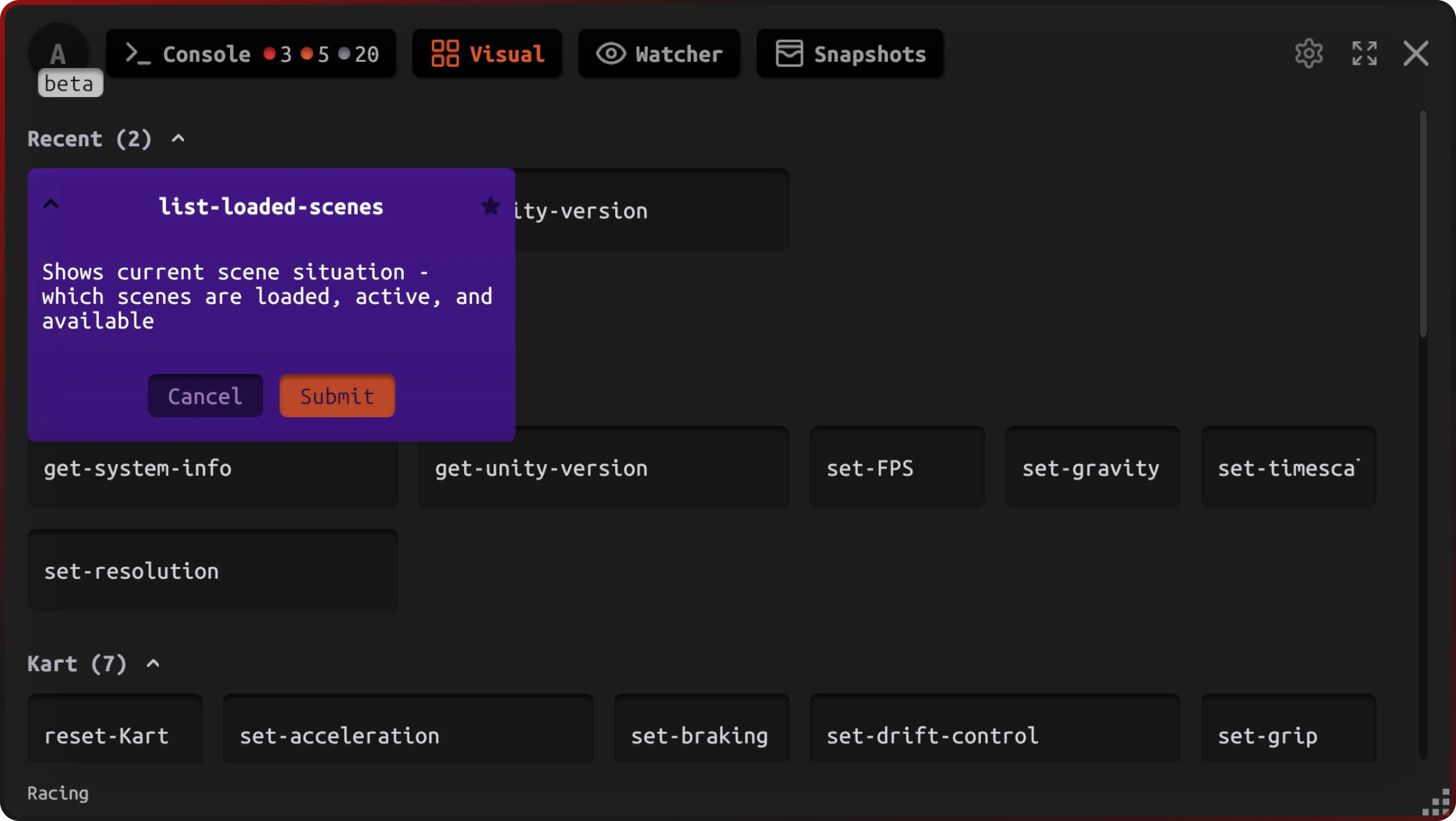Collapse the Kart (7) section
The image size is (1456, 821).
(153, 664)
